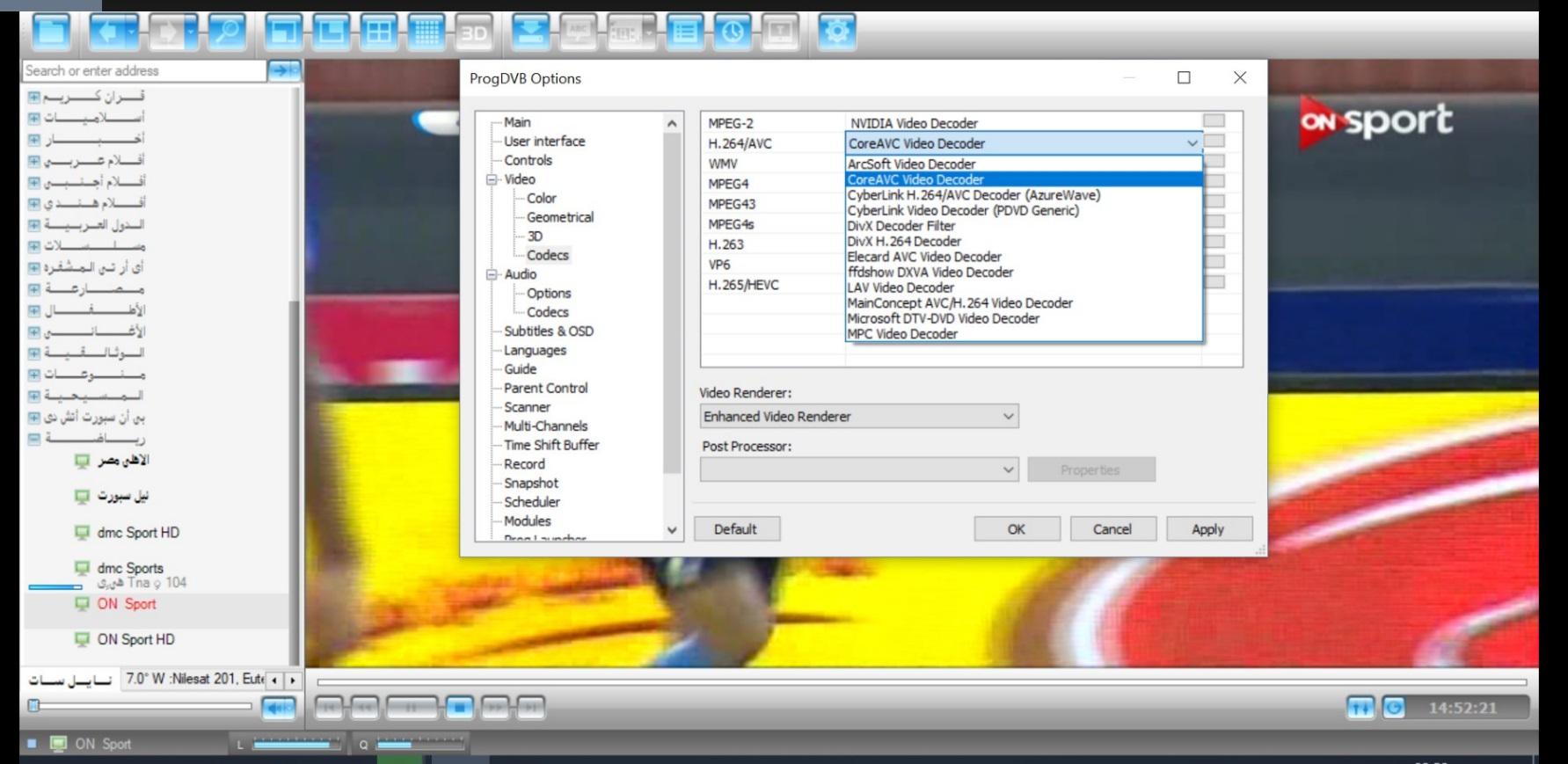Select Subtitles & OSD in options tree
Image resolution: width=1568 pixels, height=764 pixels.
(549, 331)
